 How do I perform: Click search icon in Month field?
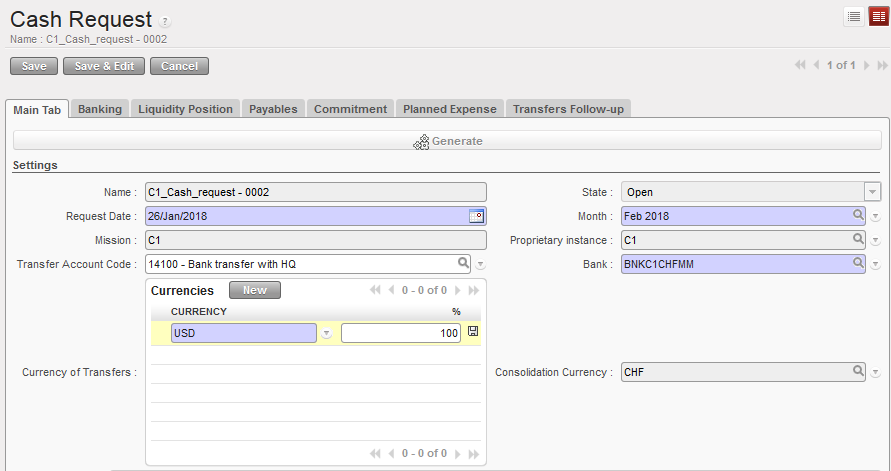tap(858, 216)
